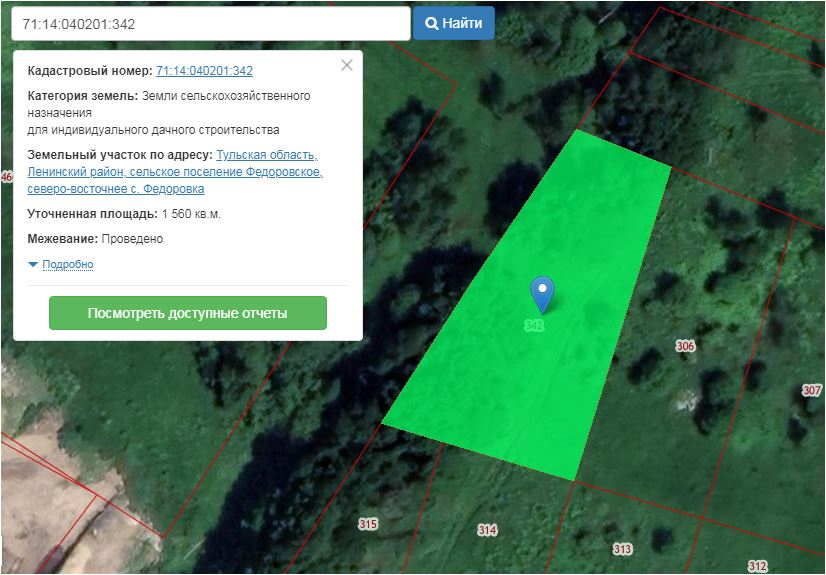Click the magnifier icon on Найти button
Viewport: 826px width, 575px height.
432,23
